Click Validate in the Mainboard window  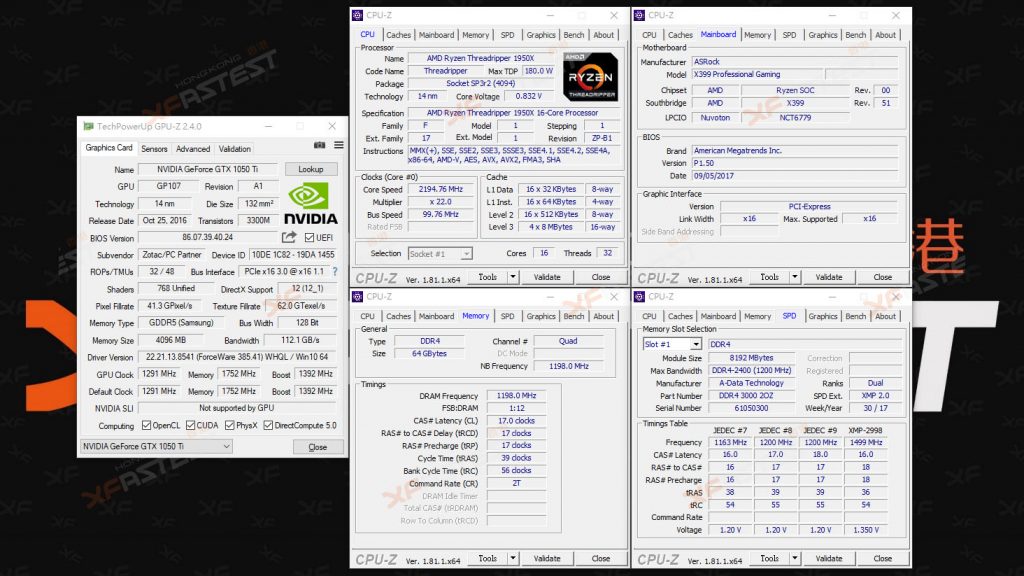[829, 277]
